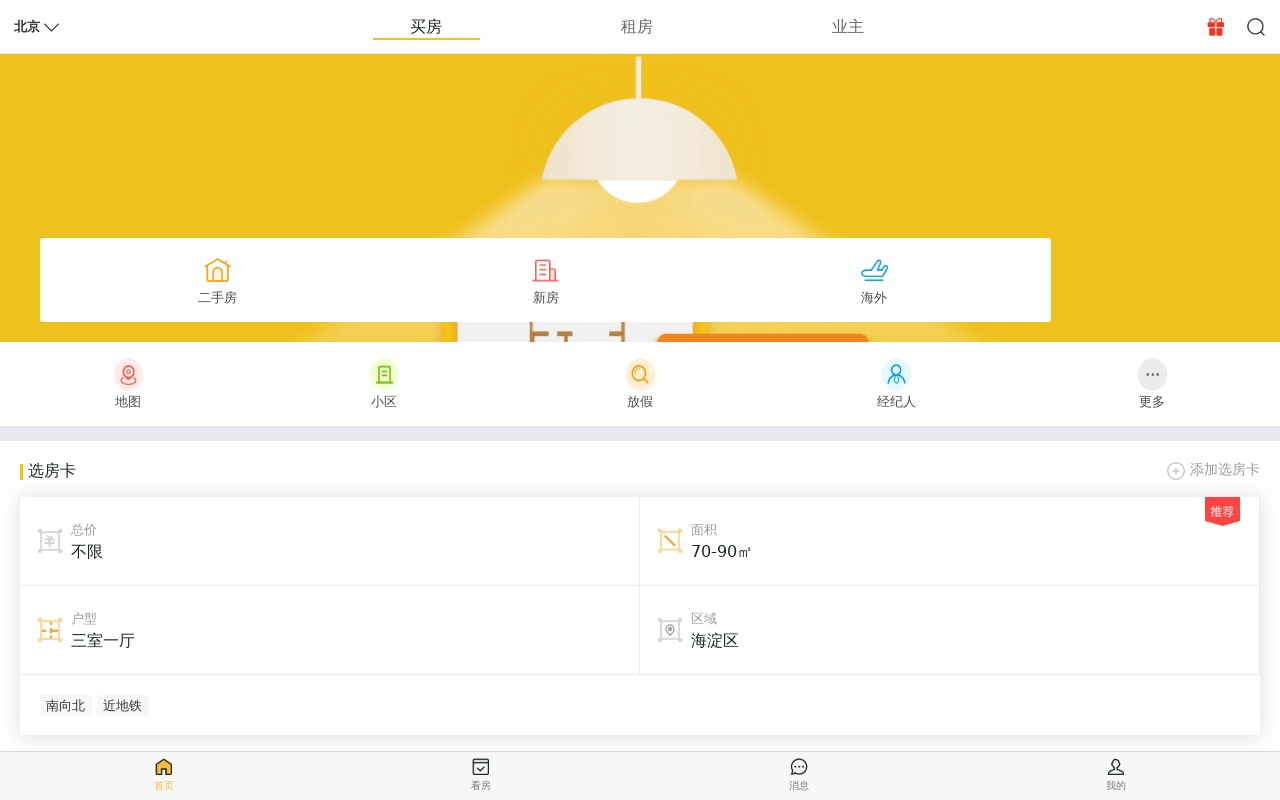This screenshot has height=800, width=1280.
Task: Go to 我的 in the bottom bar
Action: (1116, 775)
